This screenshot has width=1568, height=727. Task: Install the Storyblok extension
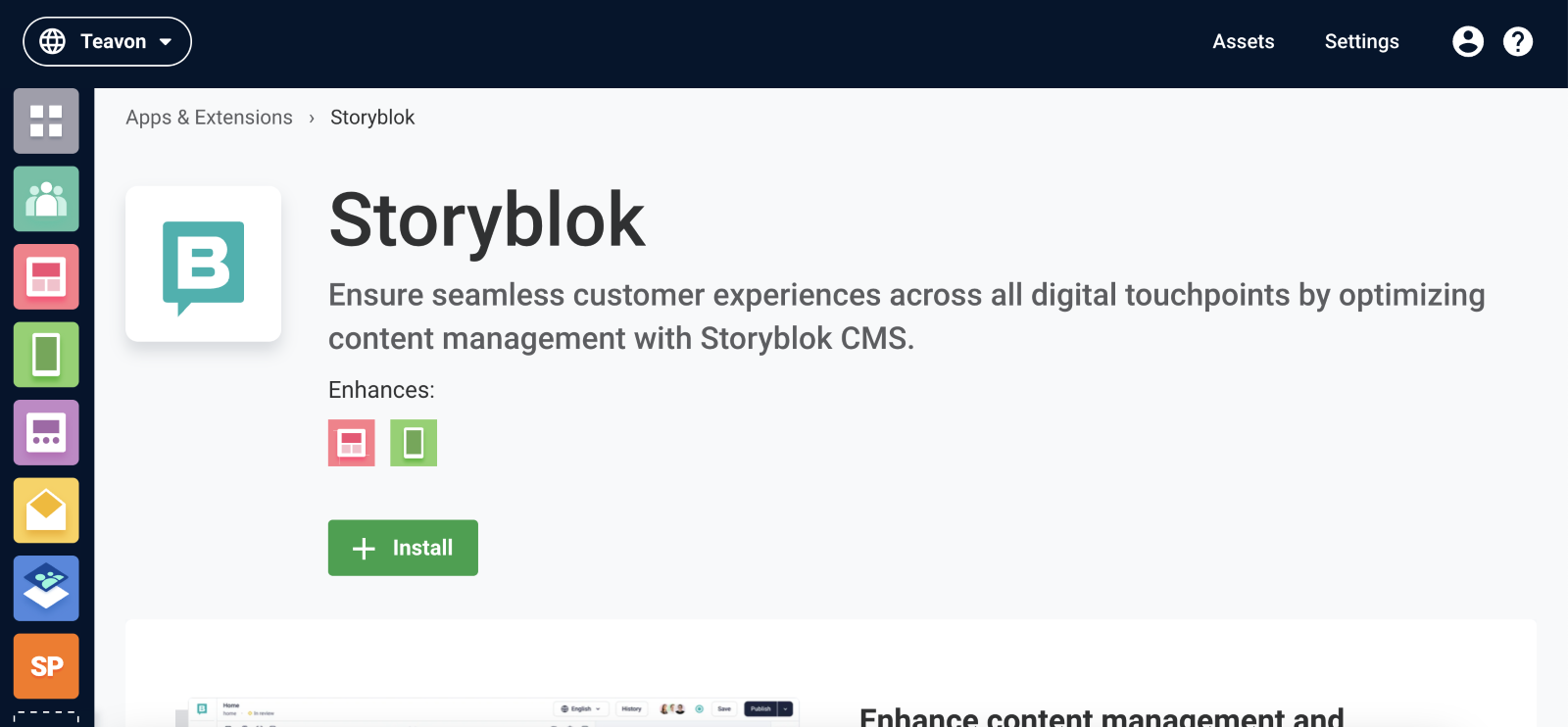pyautogui.click(x=402, y=548)
